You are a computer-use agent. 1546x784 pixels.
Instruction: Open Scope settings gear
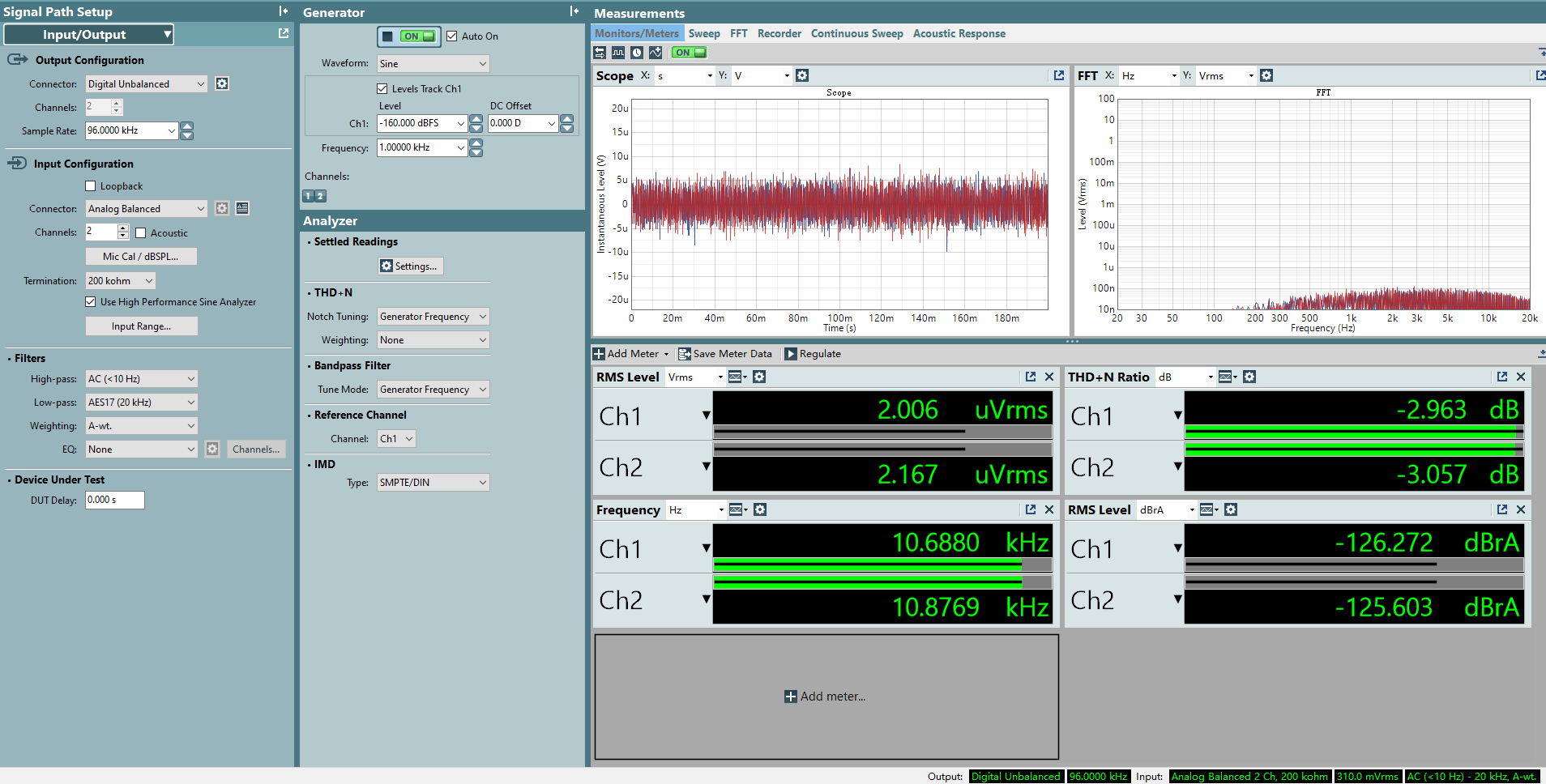pos(802,75)
